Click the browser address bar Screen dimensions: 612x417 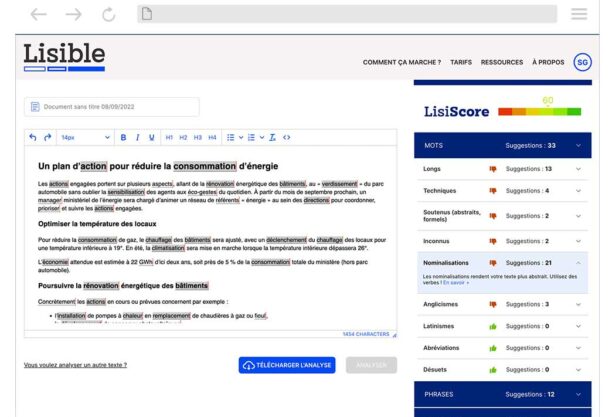[x=347, y=14]
